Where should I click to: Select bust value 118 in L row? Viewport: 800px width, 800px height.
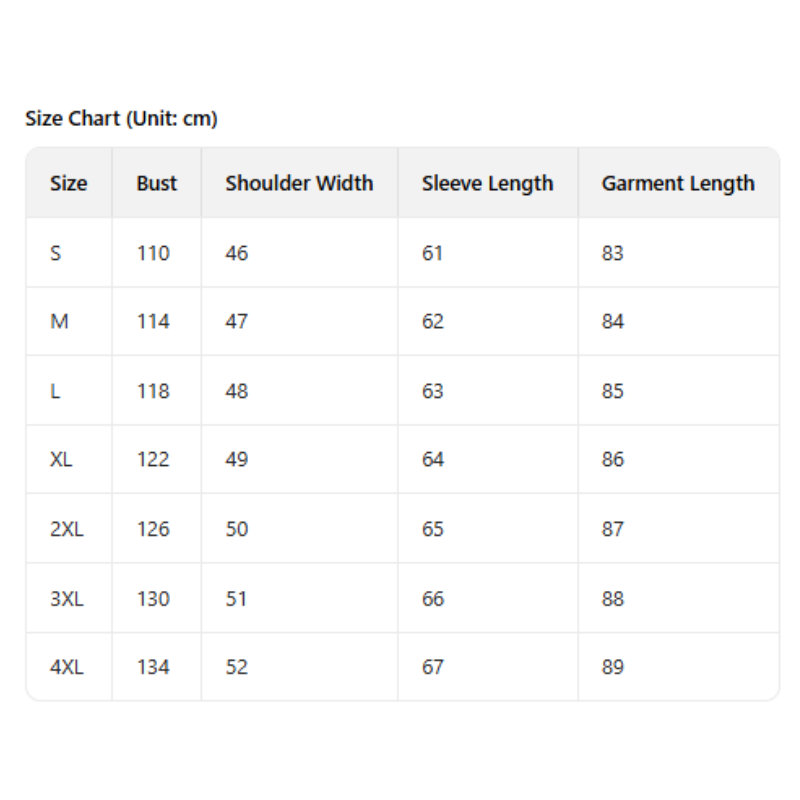pyautogui.click(x=153, y=391)
